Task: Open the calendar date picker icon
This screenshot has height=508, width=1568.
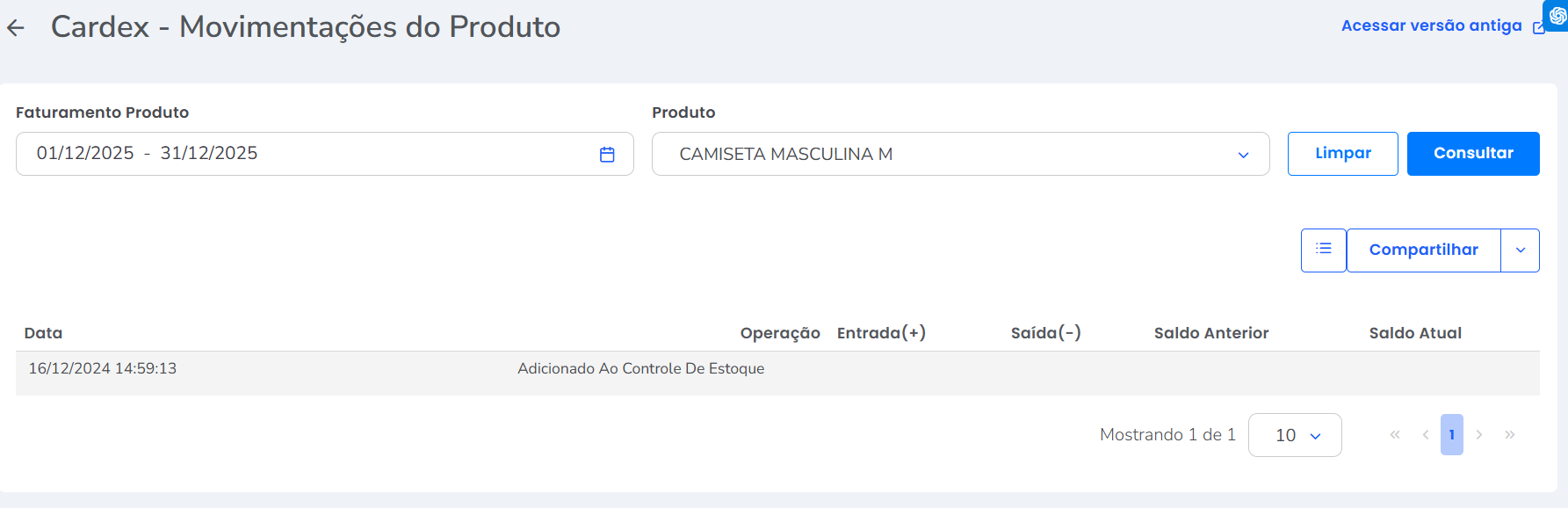Action: point(607,155)
